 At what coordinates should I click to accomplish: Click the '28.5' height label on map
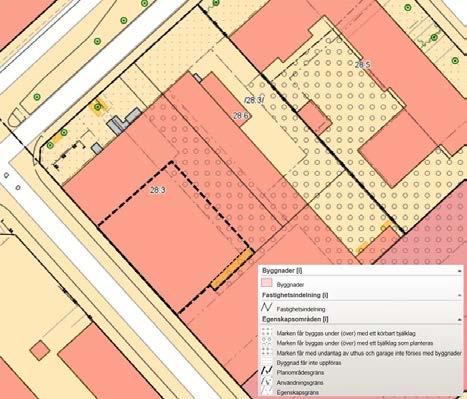(362, 64)
